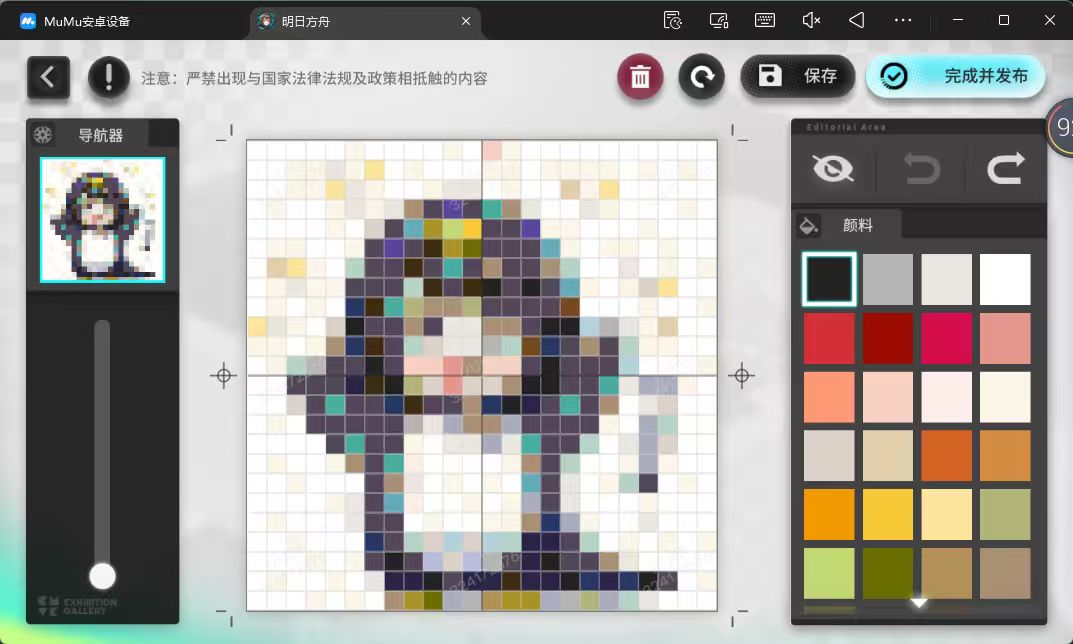Image resolution: width=1073 pixels, height=644 pixels.
Task: Click the floating circular 9 badge
Action: (x=1062, y=127)
